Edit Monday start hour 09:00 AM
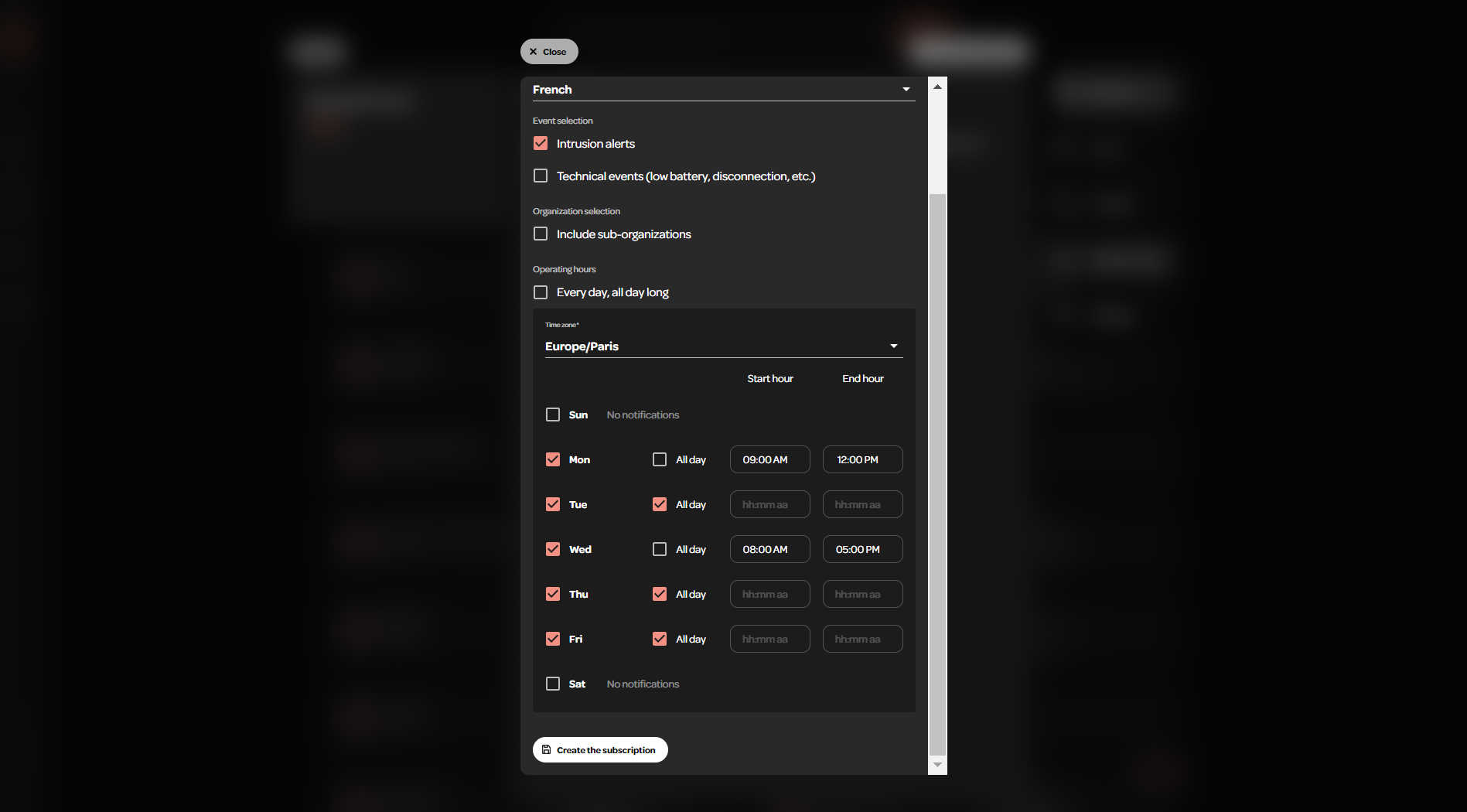 coord(769,460)
